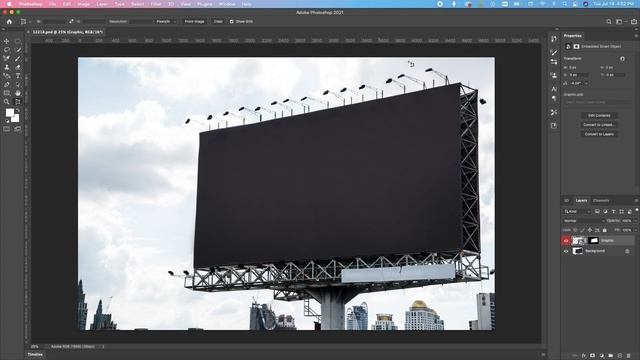Click the background color swatch
The image size is (640, 360).
point(16,119)
